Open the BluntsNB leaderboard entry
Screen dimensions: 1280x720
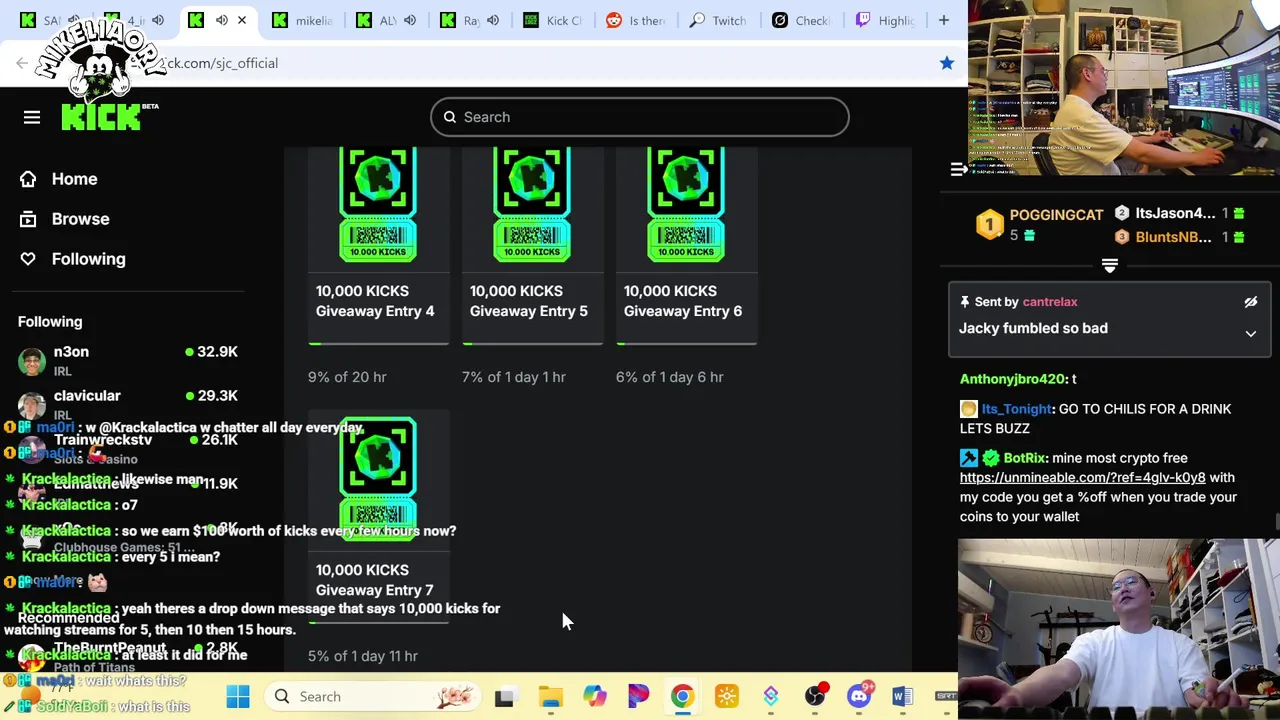1173,237
